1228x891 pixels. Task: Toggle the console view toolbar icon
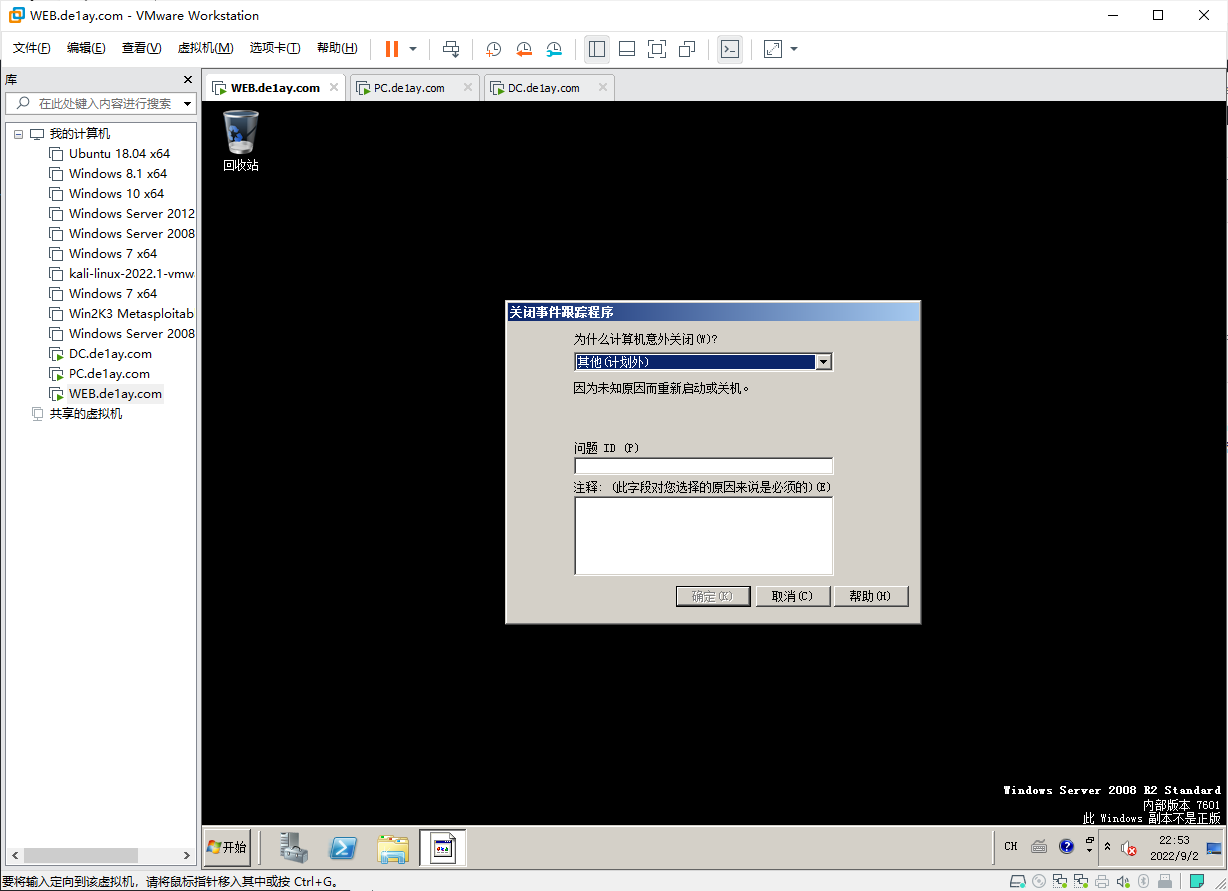(730, 49)
